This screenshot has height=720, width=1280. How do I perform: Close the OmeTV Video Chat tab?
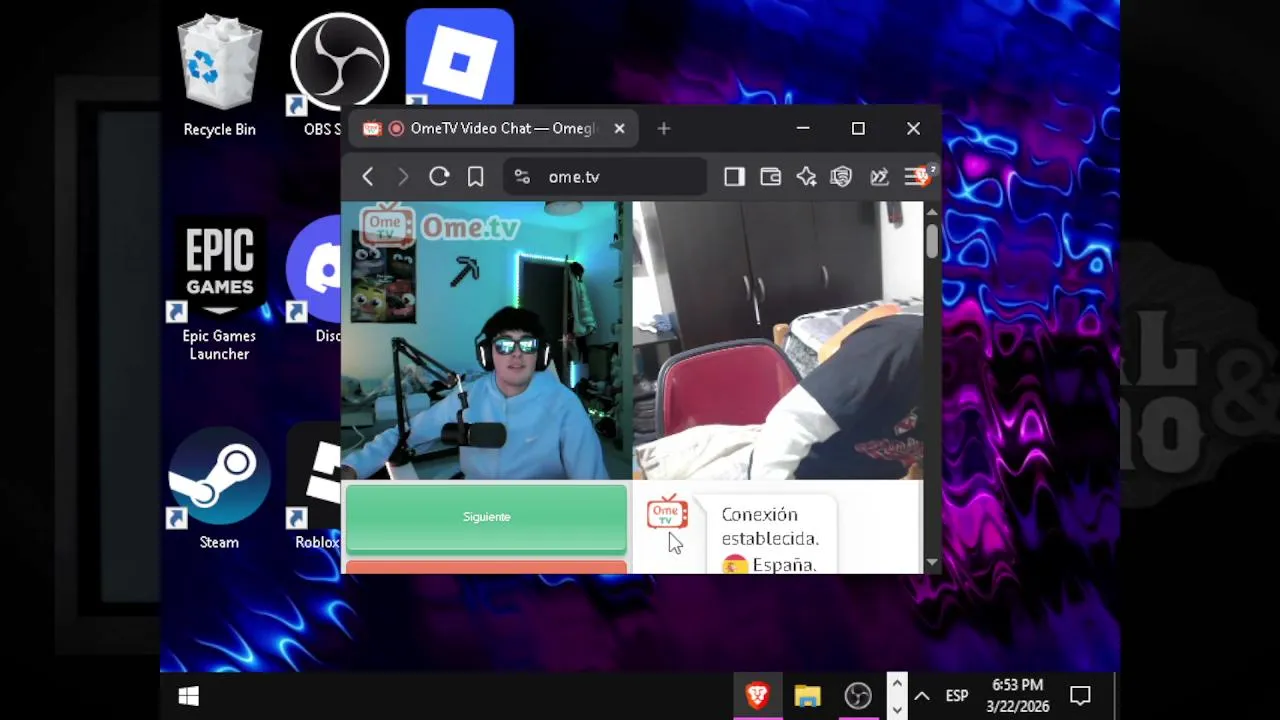[619, 128]
